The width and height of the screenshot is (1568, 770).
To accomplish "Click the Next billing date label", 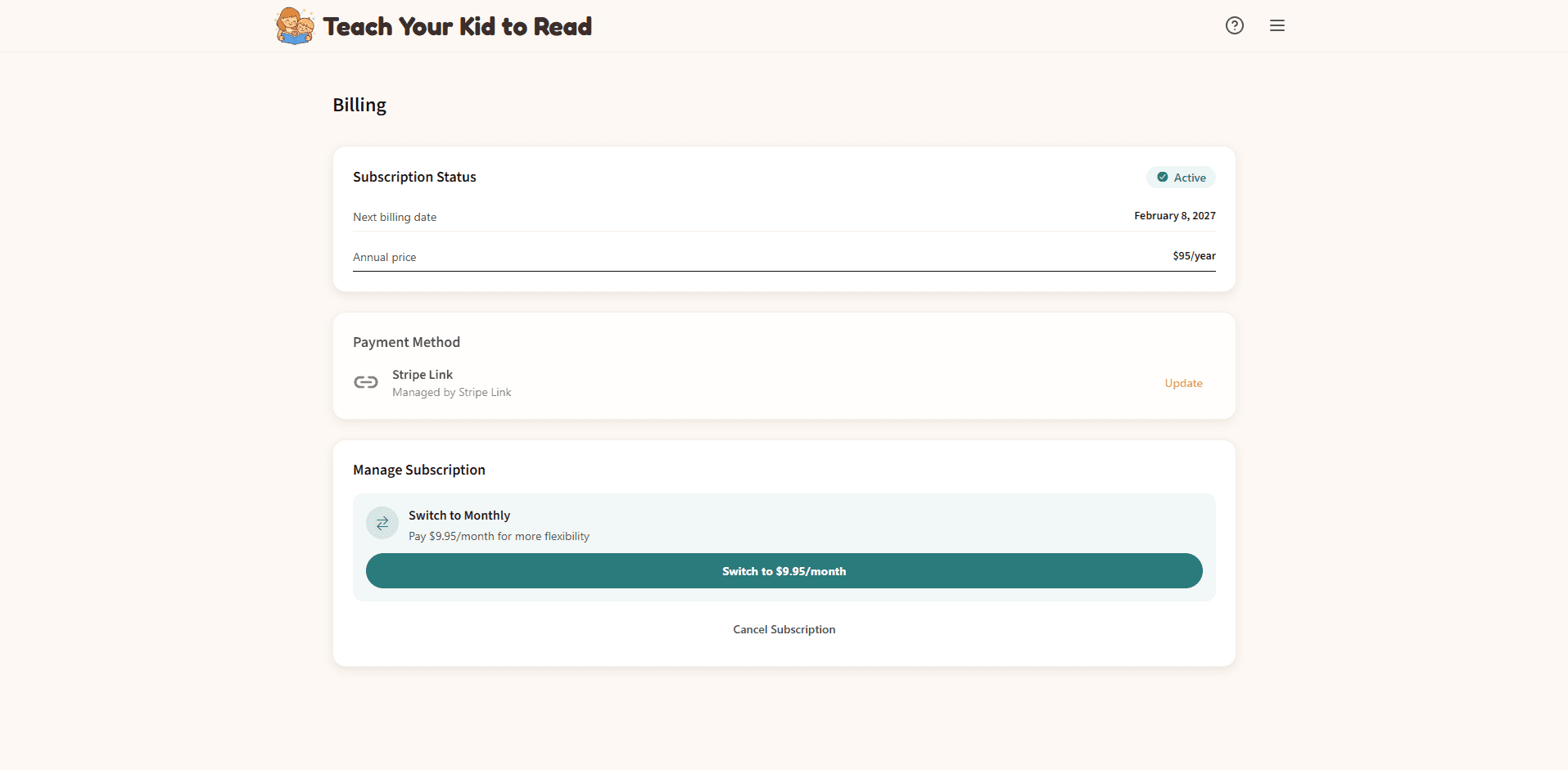I will click(x=395, y=217).
